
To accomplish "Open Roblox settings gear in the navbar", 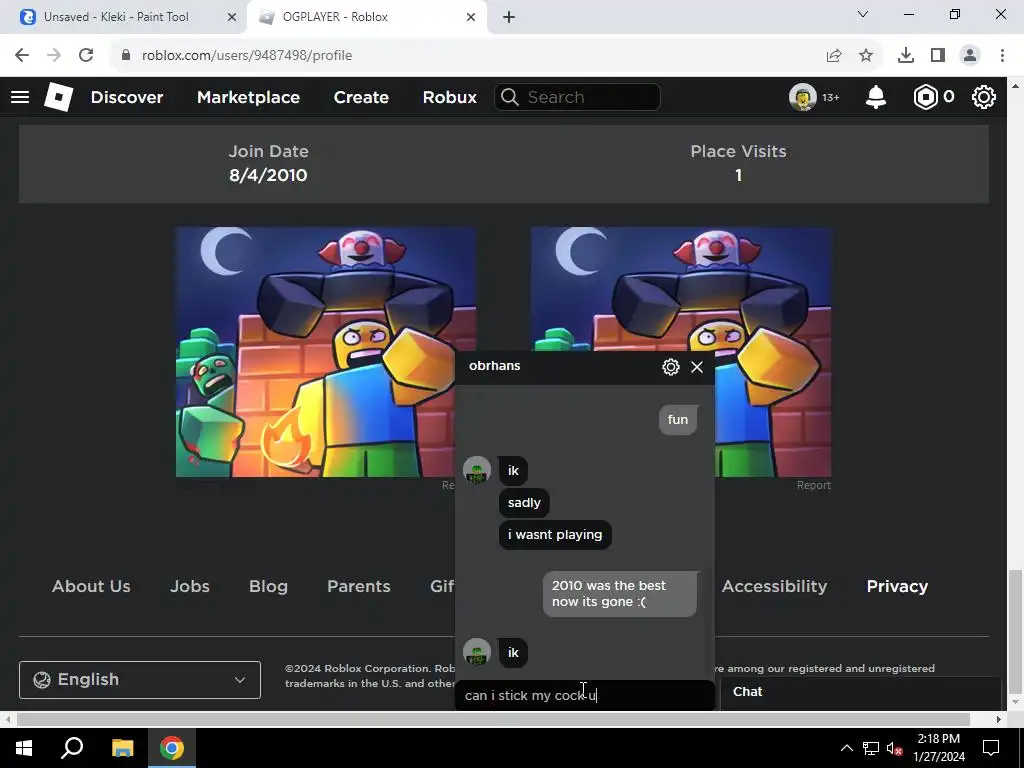I will (984, 97).
